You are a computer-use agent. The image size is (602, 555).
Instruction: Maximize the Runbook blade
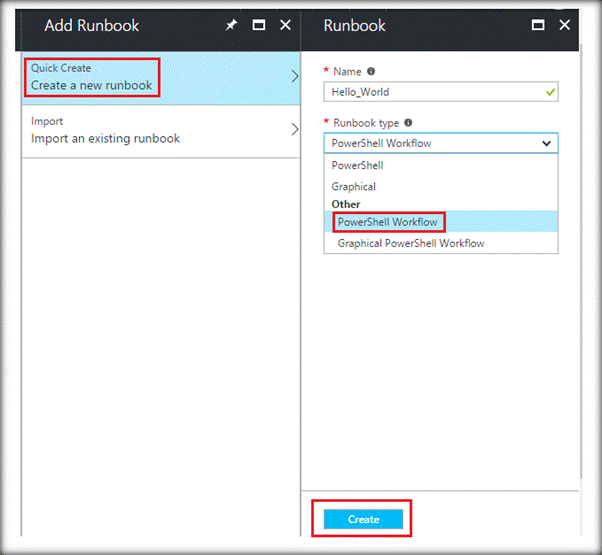pos(538,25)
